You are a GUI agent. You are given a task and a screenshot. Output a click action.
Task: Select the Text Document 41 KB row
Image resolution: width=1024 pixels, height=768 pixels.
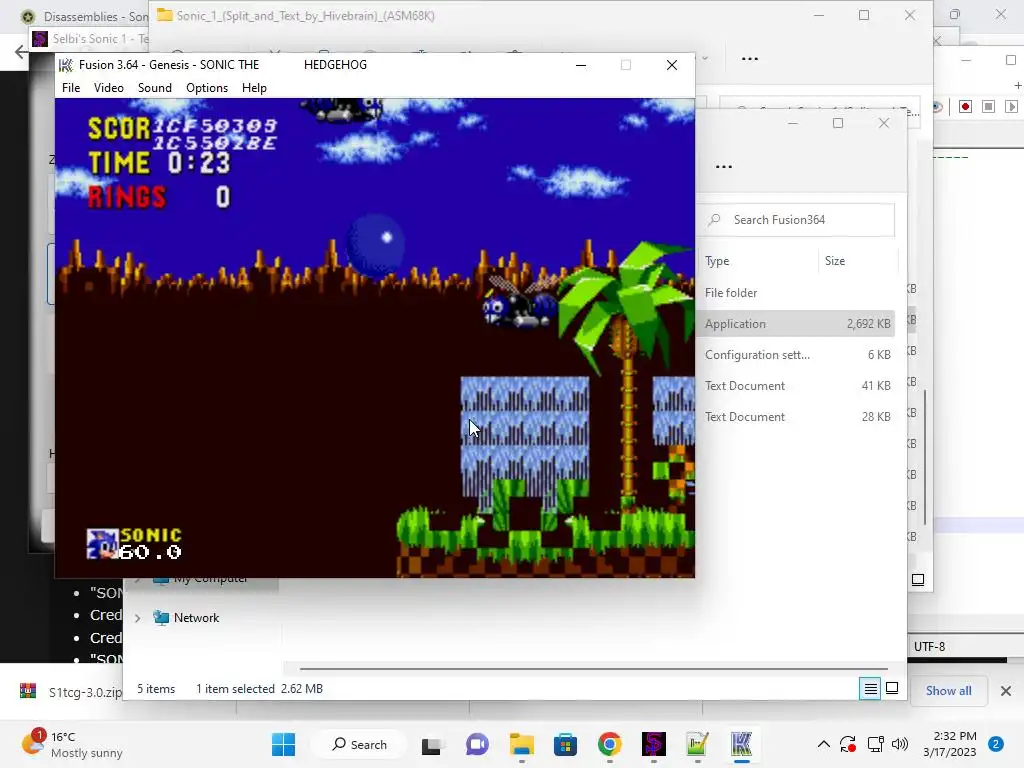point(797,386)
